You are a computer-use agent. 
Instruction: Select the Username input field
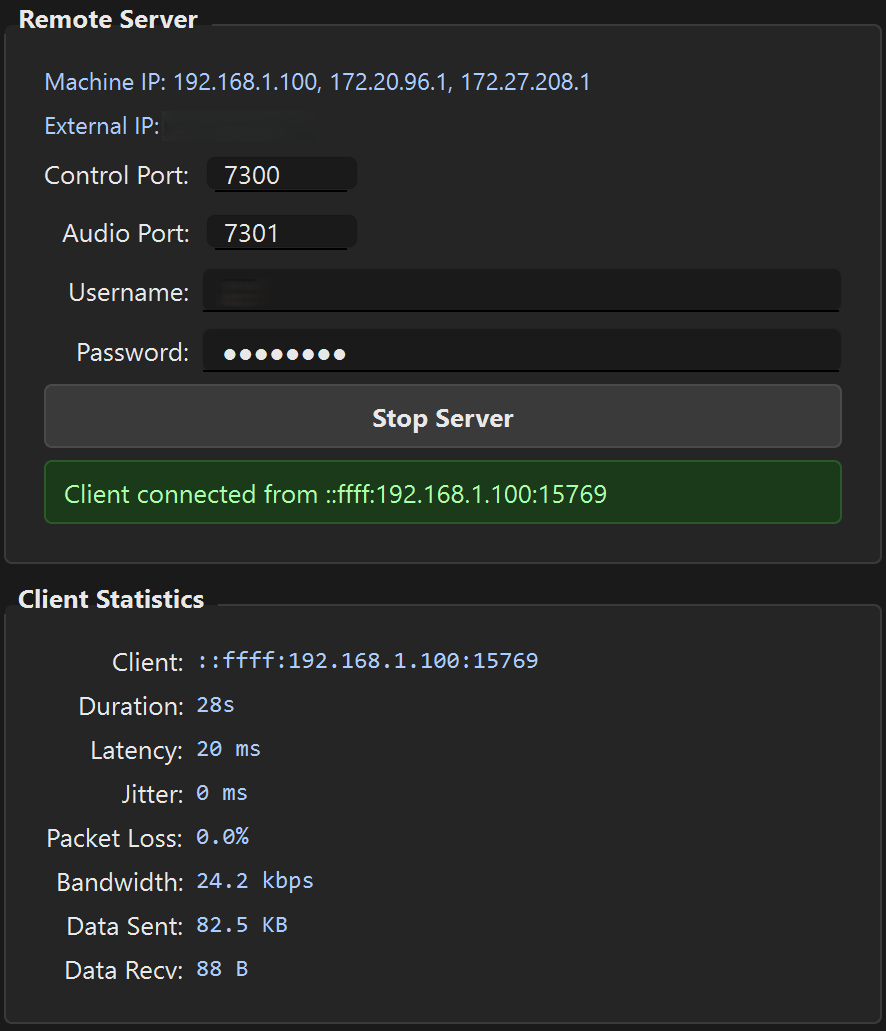point(520,291)
